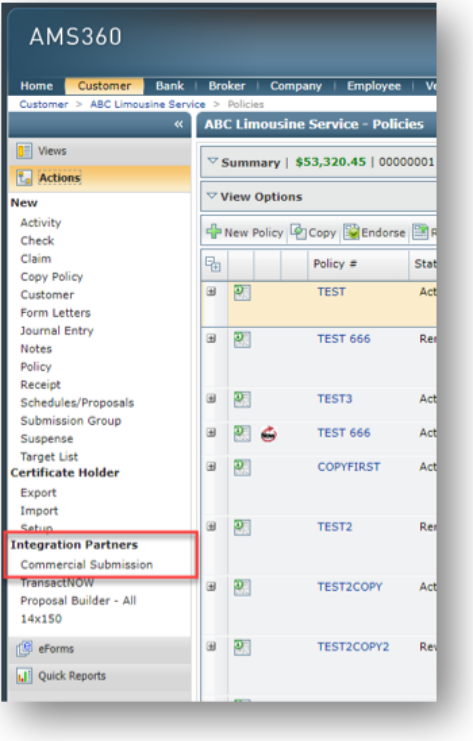The image size is (473, 741).
Task: Select New Suspense action
Action: pos(47,439)
